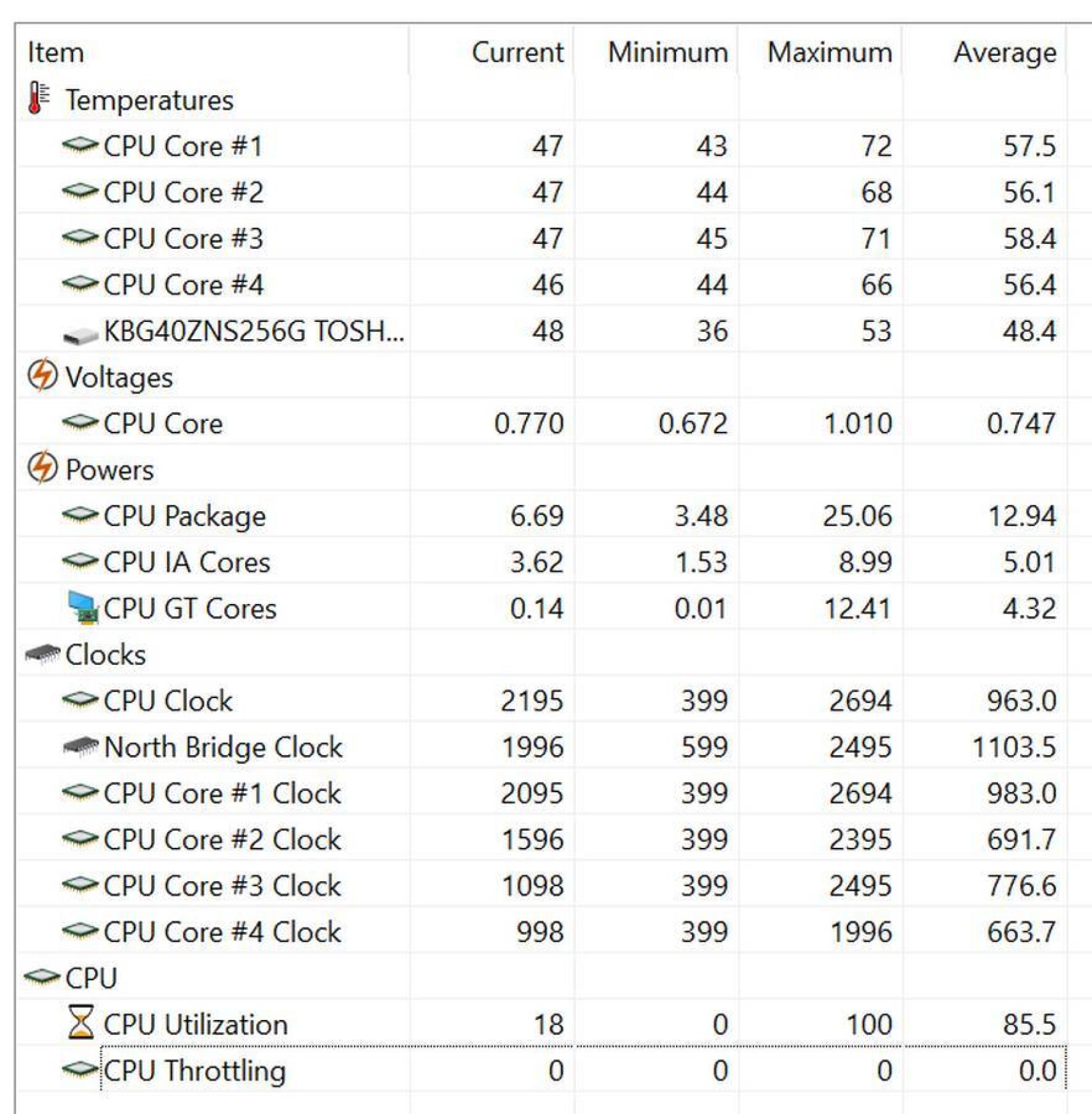
Task: Select the Temperatures group row
Action: point(149,100)
